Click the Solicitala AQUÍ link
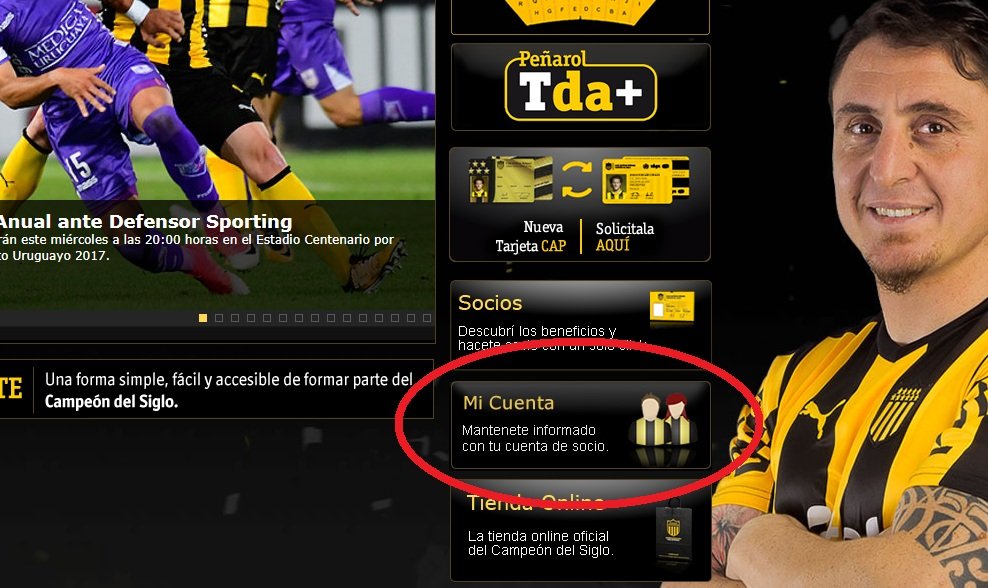Viewport: 988px width, 588px height. point(624,236)
